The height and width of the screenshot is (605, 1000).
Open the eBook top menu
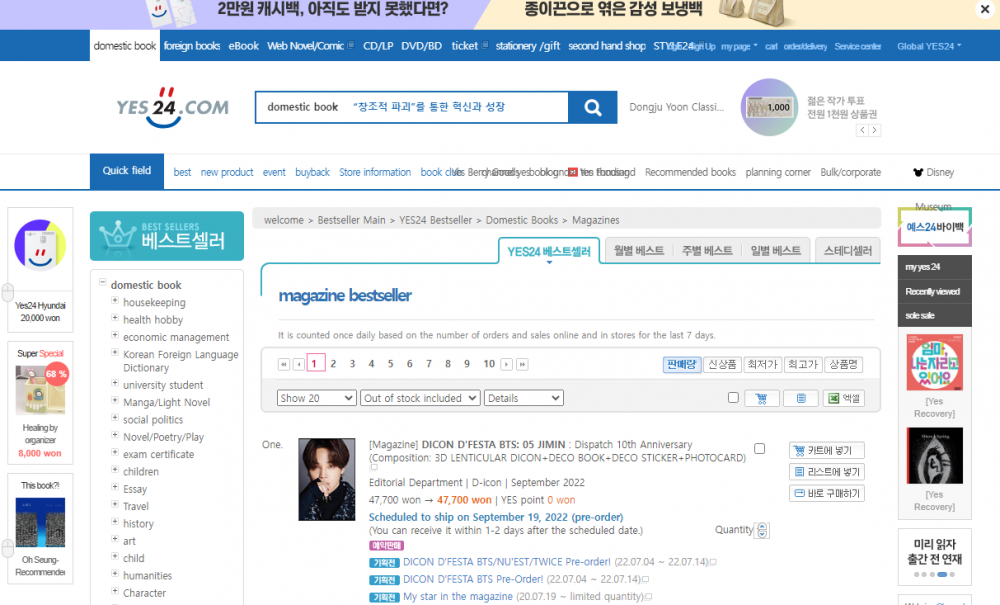(244, 46)
